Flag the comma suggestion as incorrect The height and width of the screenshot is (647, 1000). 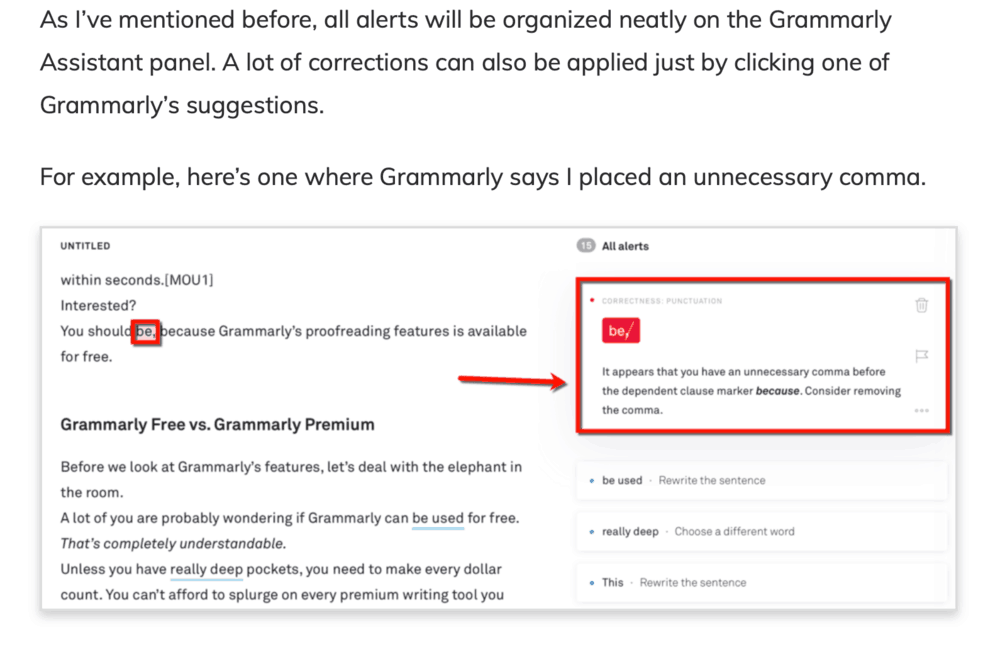pos(922,356)
